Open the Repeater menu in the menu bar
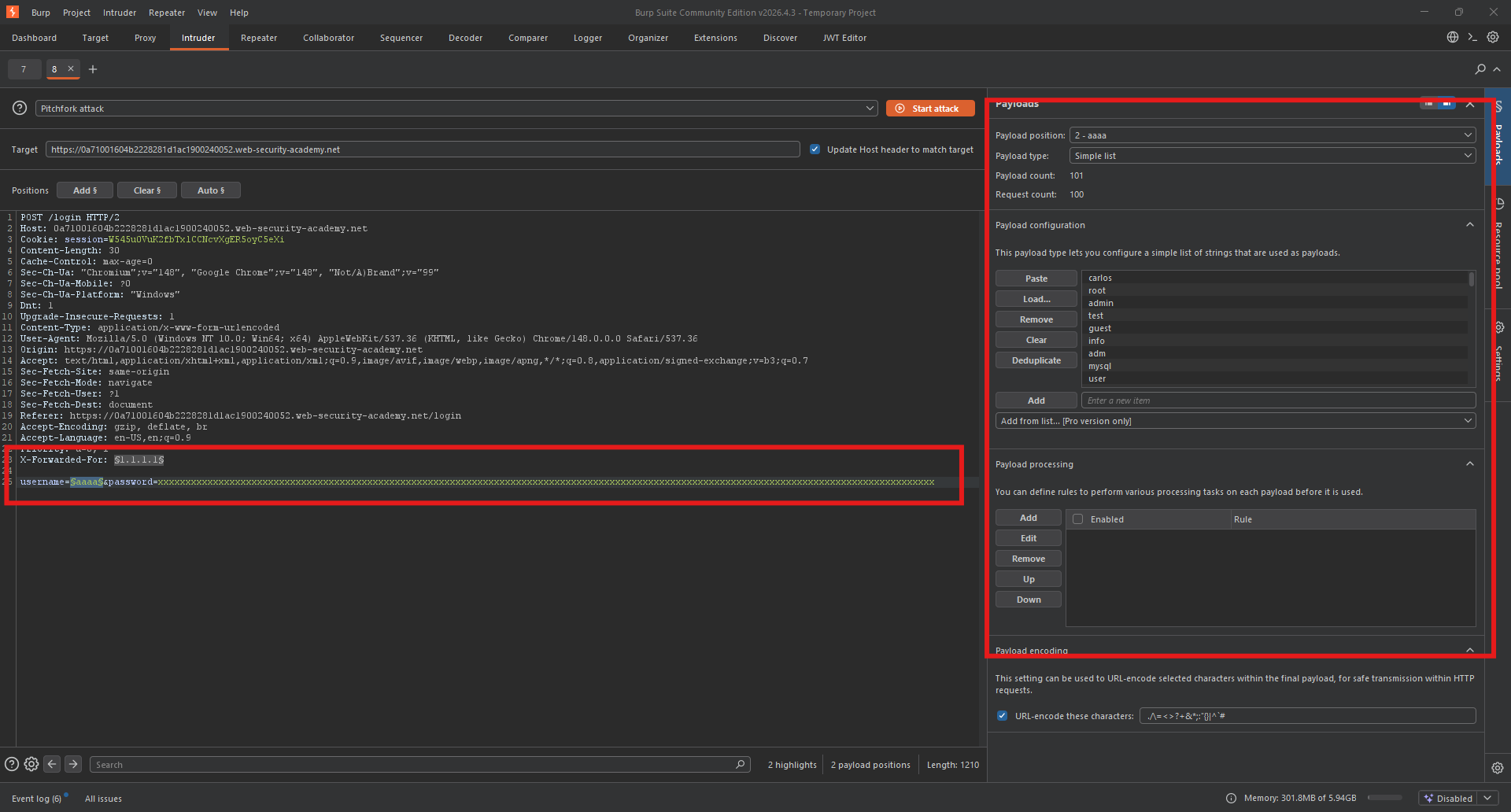Screen dimensions: 1511x812 click(167, 13)
